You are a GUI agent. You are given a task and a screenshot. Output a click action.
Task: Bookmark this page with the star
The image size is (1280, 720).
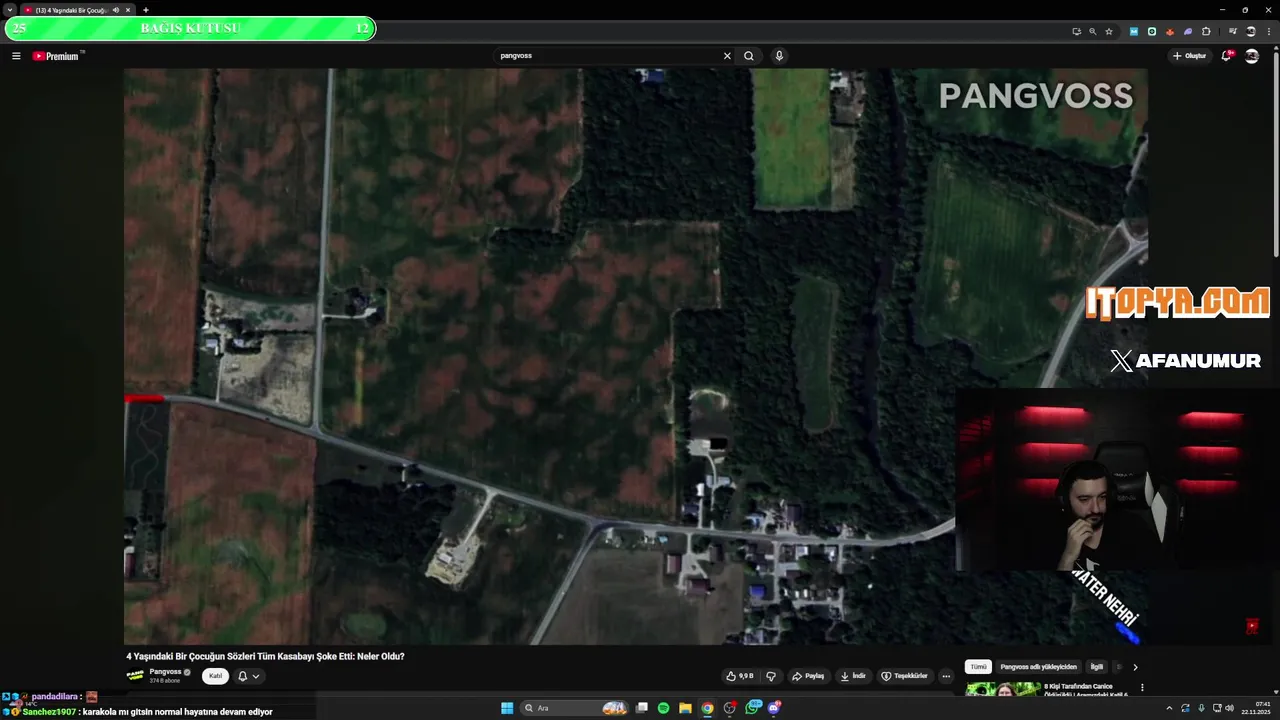pos(1109,31)
